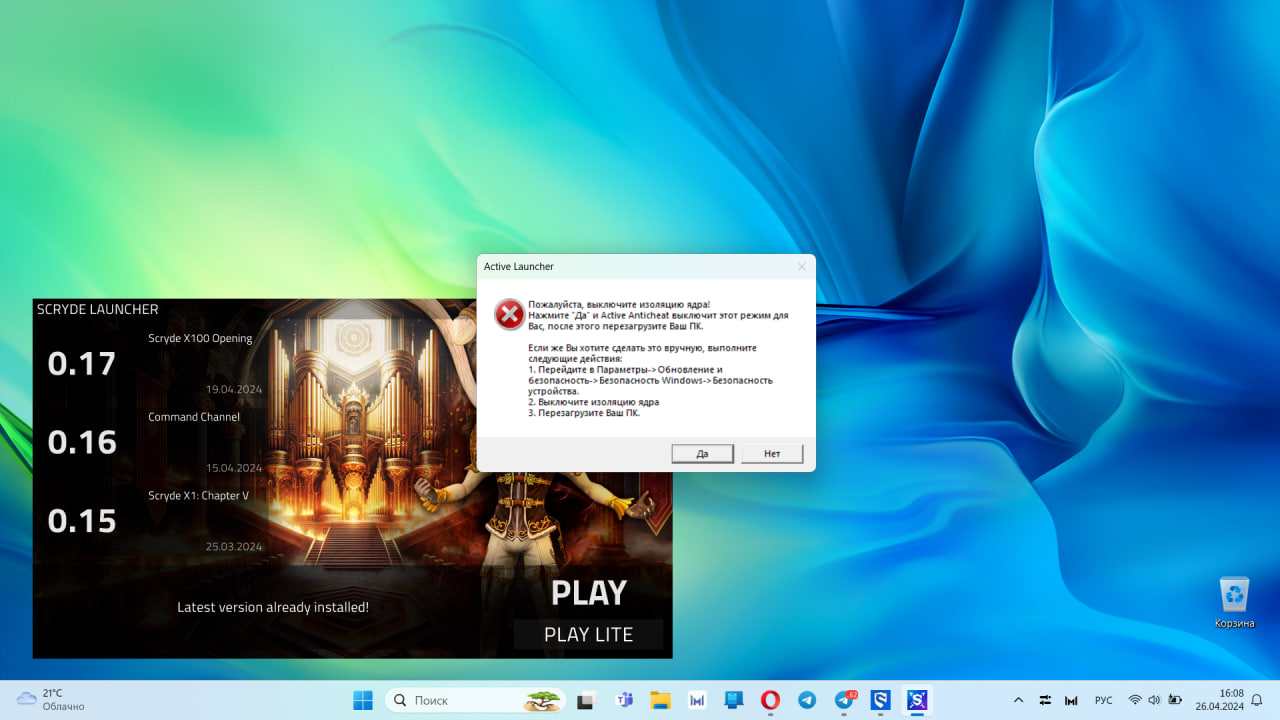The image size is (1280, 720).
Task: Launch Microsoft Teams from the taskbar
Action: [624, 700]
